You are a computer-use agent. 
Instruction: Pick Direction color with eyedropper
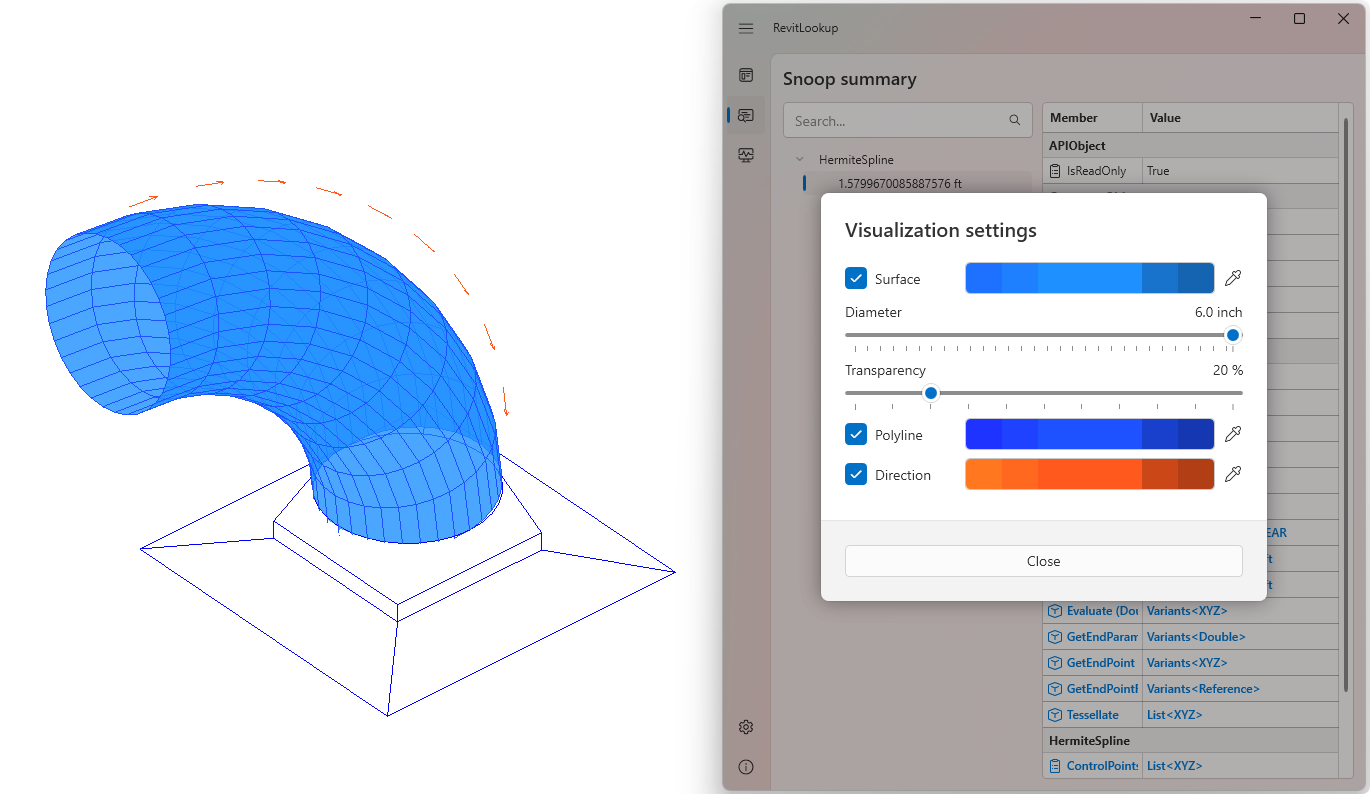(x=1233, y=474)
